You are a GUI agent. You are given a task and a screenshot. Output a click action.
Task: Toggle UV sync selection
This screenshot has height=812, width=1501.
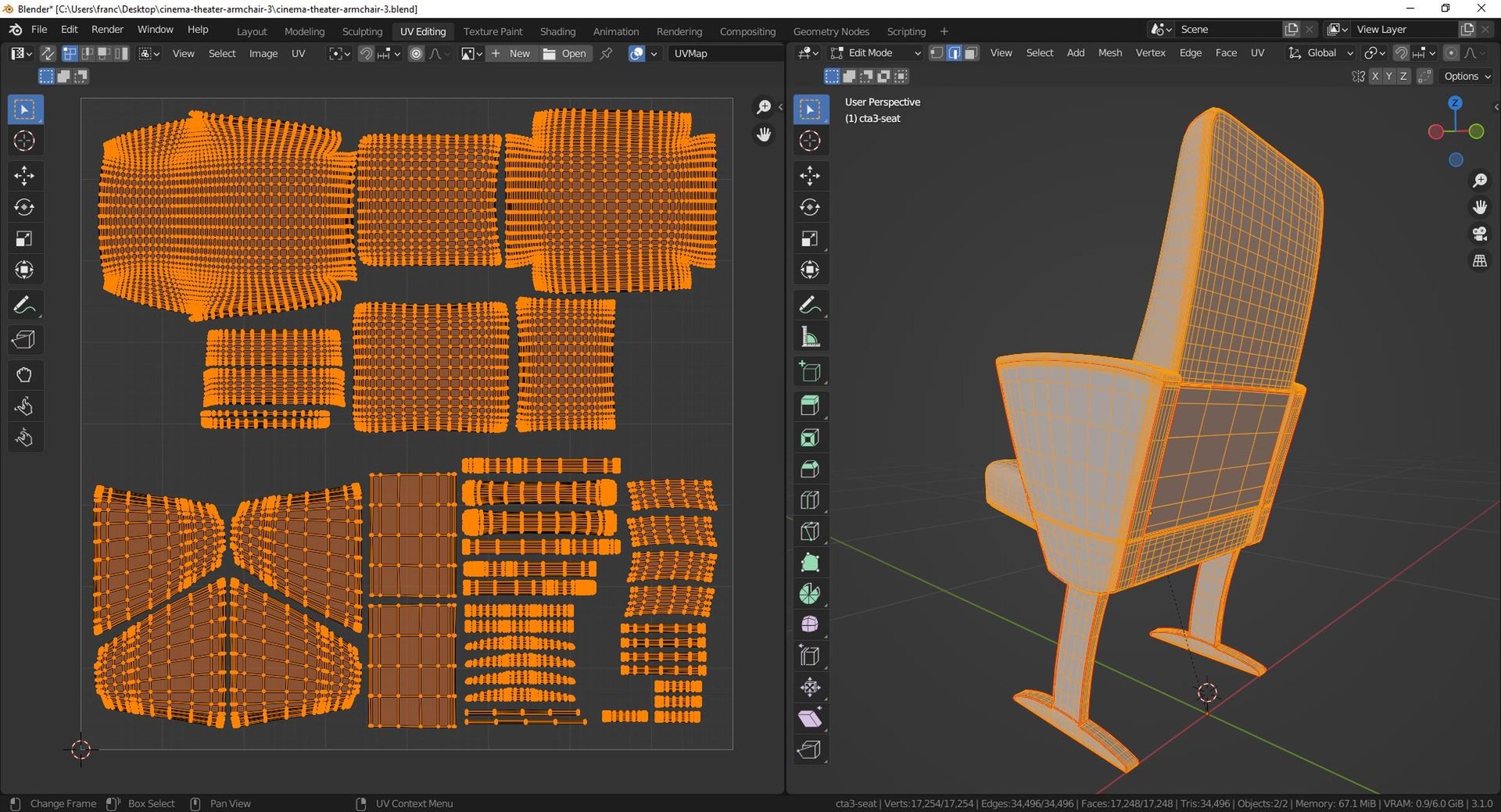pos(48,53)
